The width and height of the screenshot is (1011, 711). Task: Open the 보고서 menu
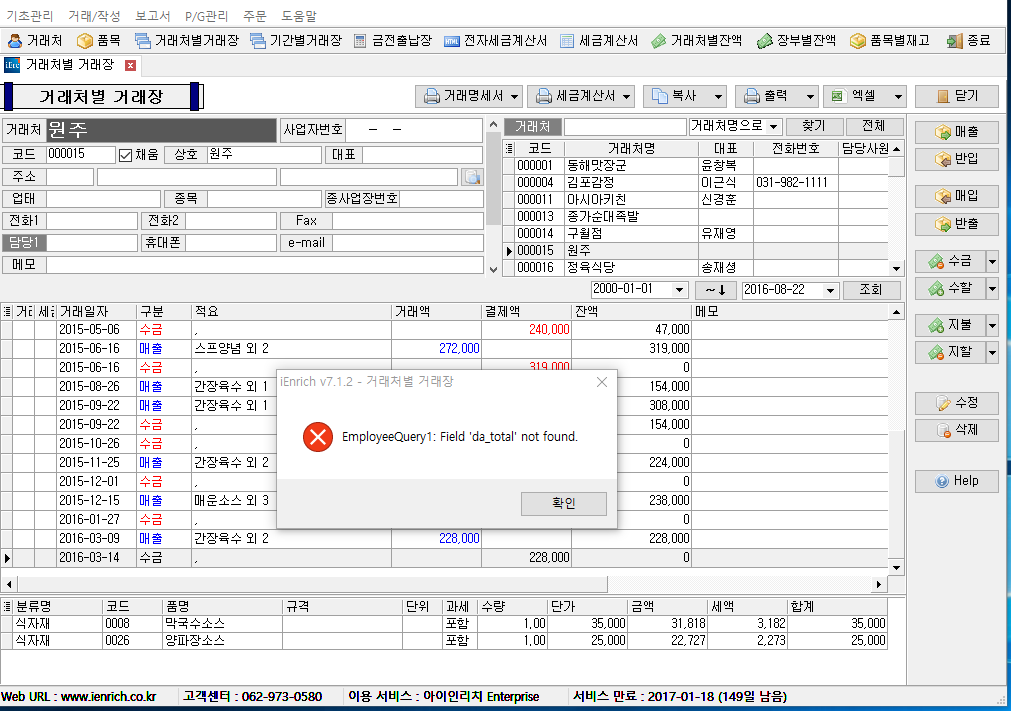pyautogui.click(x=152, y=16)
